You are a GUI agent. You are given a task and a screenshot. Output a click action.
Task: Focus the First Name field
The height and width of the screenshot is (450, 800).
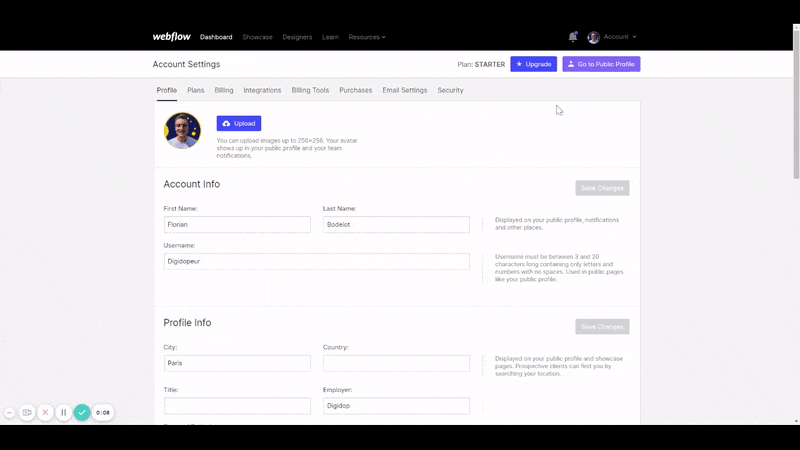click(237, 224)
